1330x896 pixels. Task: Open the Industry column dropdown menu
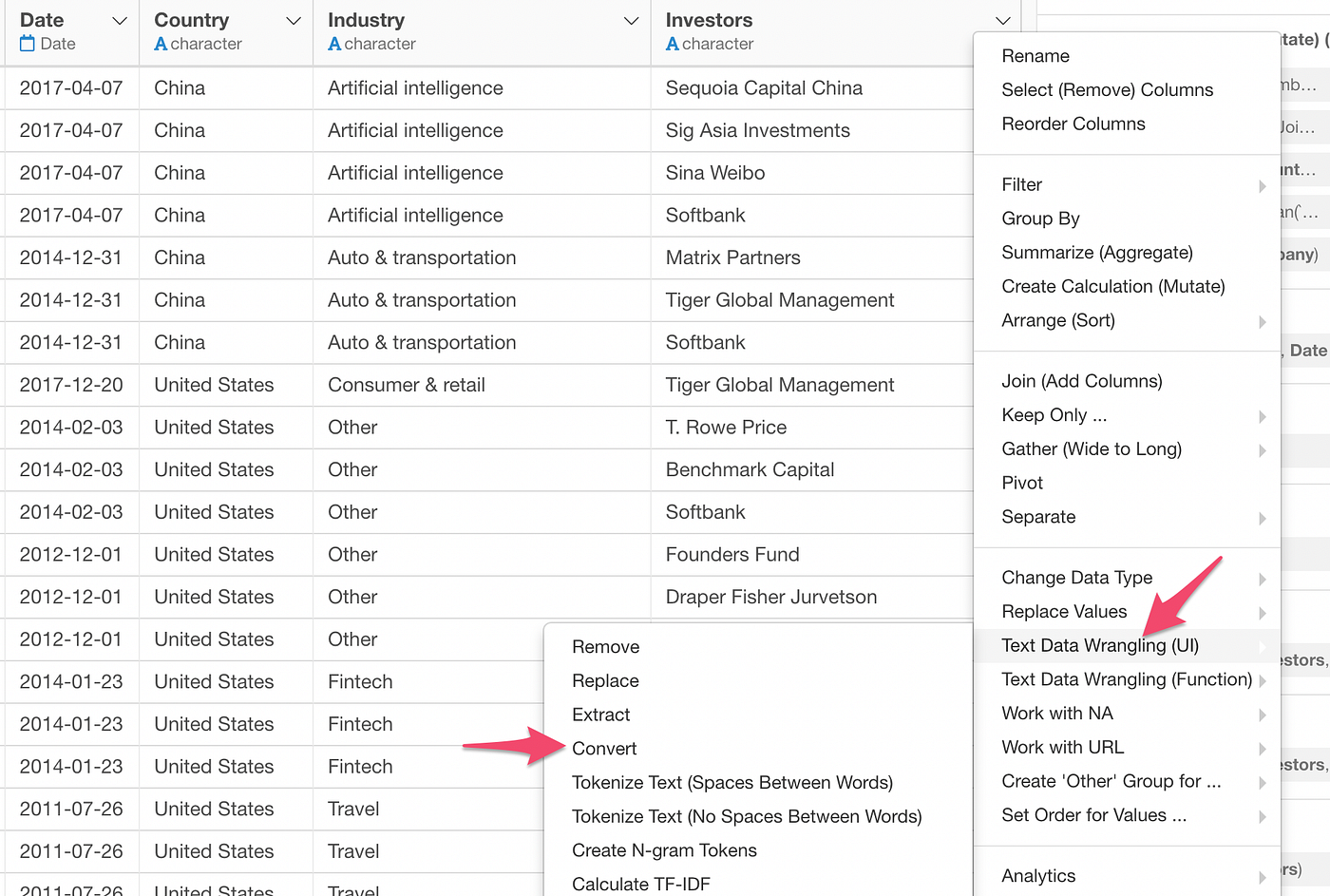pos(630,20)
